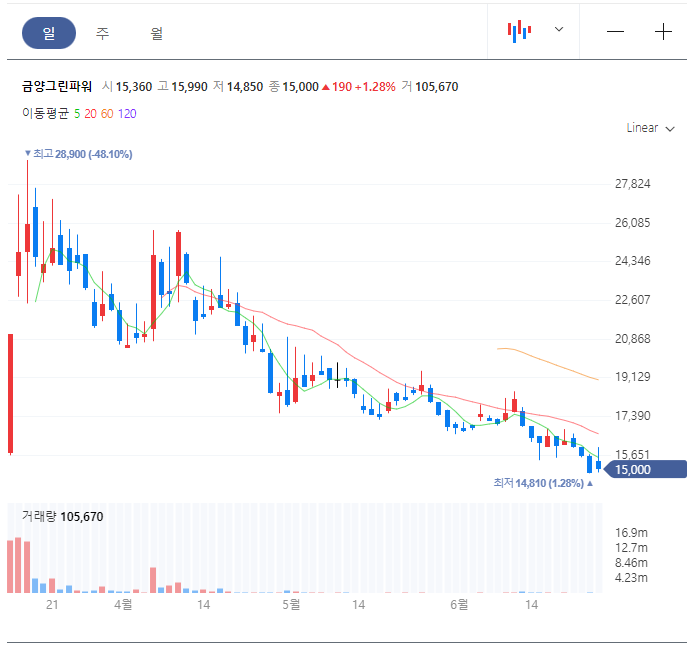The height and width of the screenshot is (659, 696).
Task: Click the high price 고 15,990
Action: pos(182,87)
